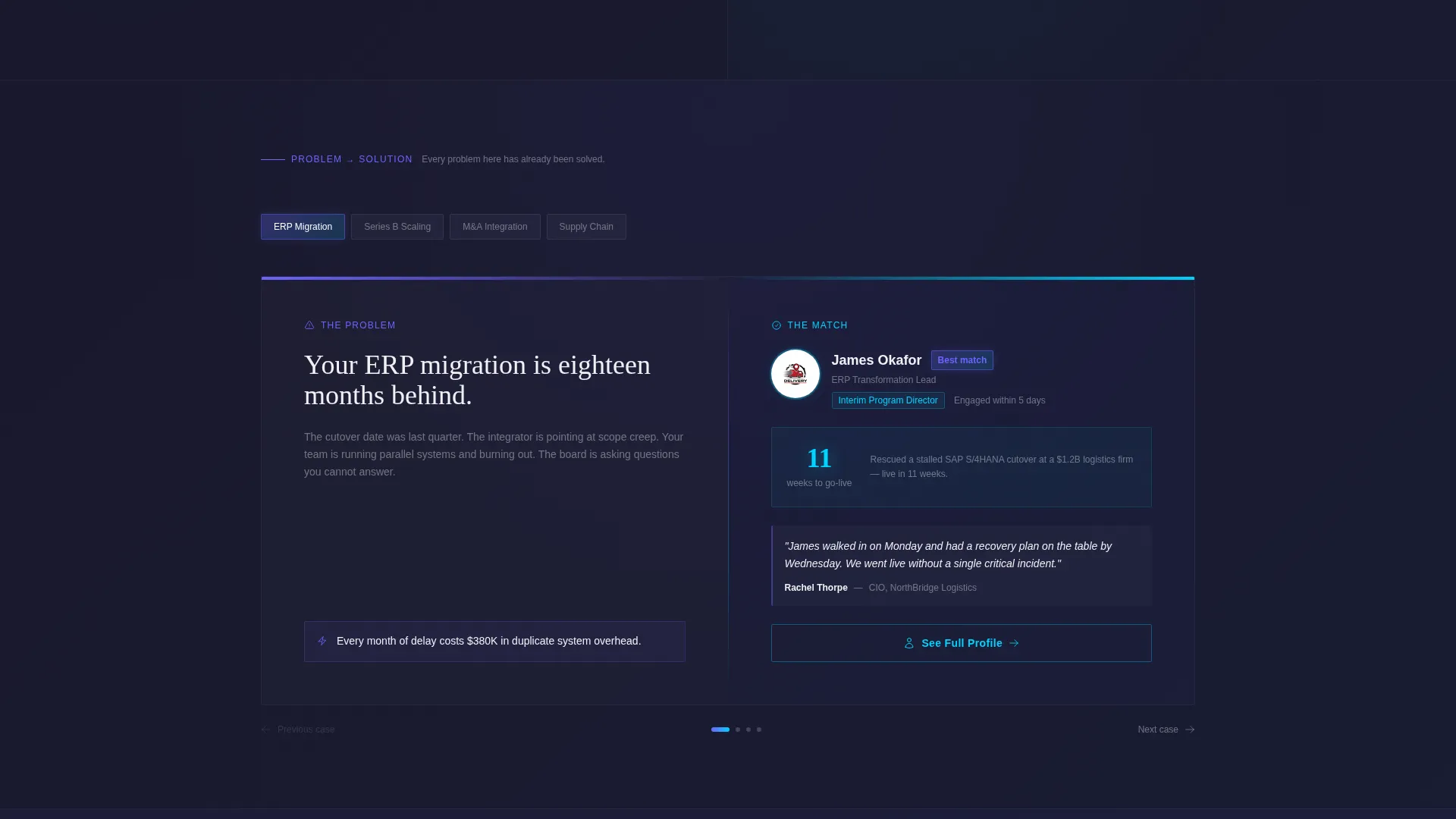1456x819 pixels.
Task: Go to Previous case
Action: coord(297,730)
